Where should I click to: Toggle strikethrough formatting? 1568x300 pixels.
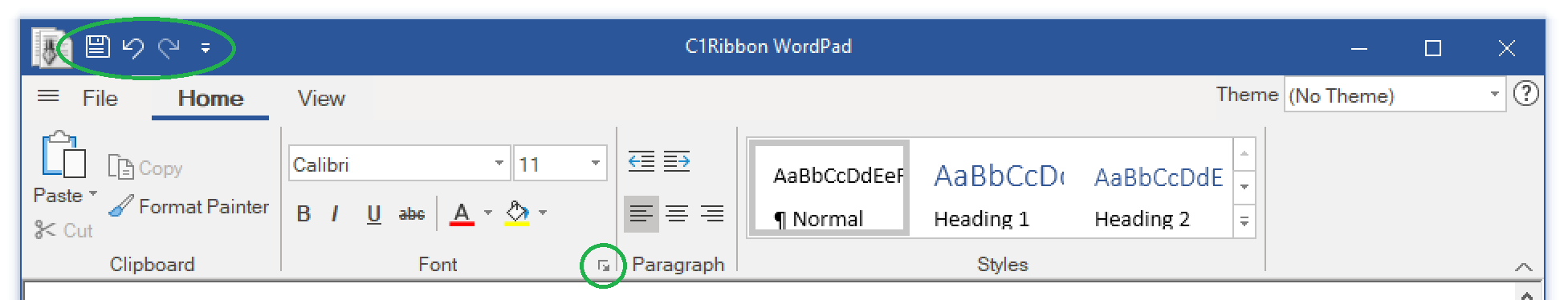coord(412,213)
